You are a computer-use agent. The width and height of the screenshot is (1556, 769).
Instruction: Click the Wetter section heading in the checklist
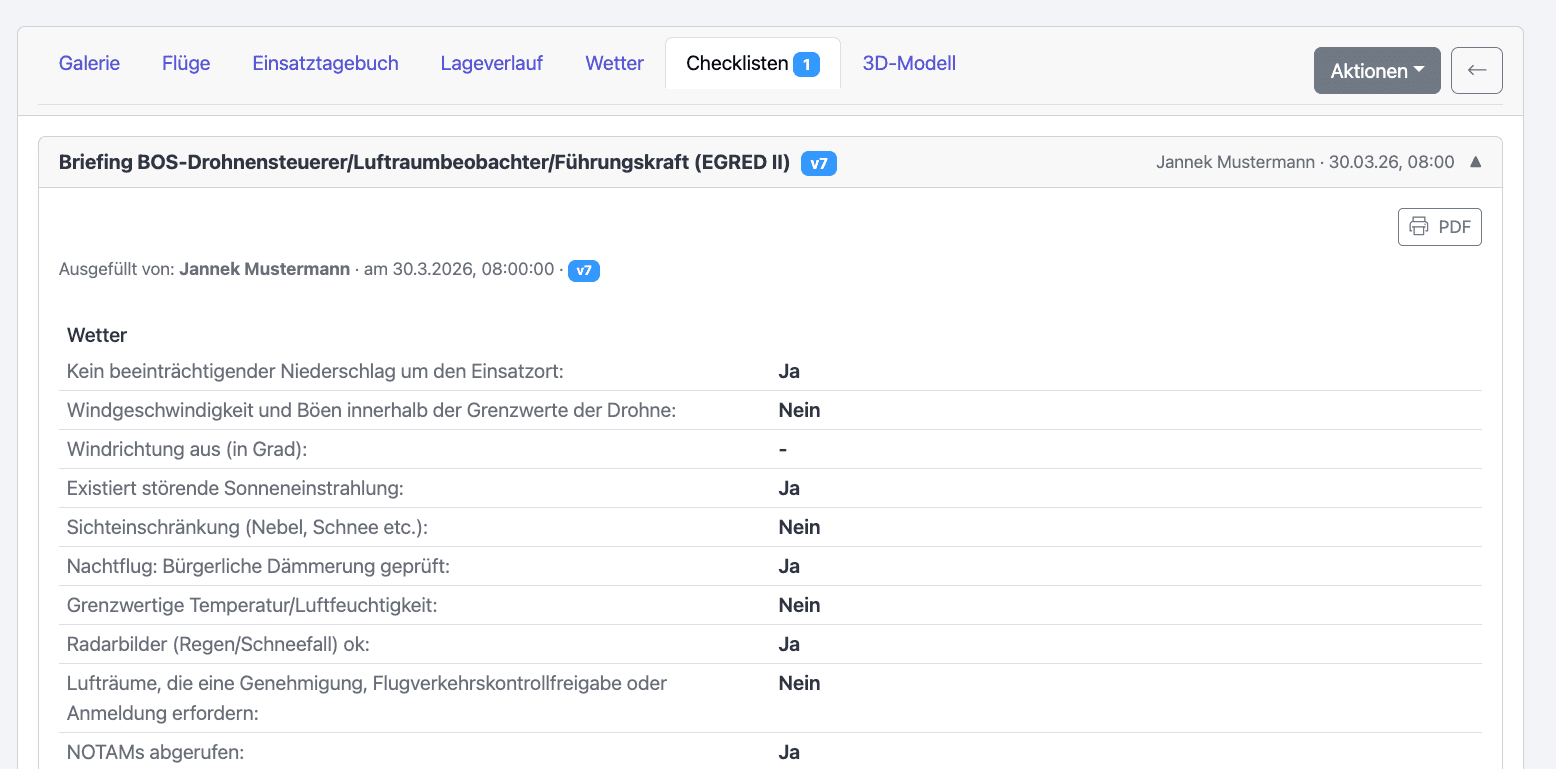coord(97,335)
